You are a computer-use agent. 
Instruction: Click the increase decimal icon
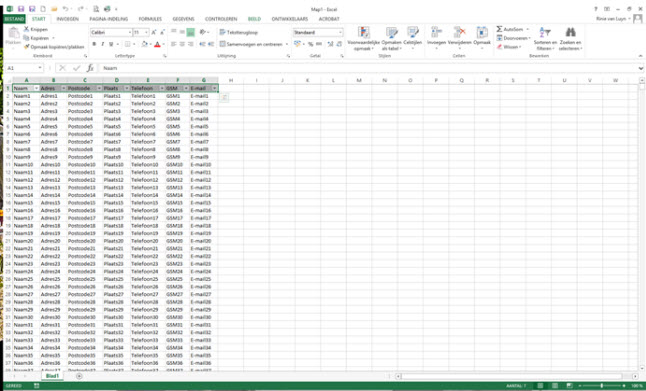[x=330, y=44]
